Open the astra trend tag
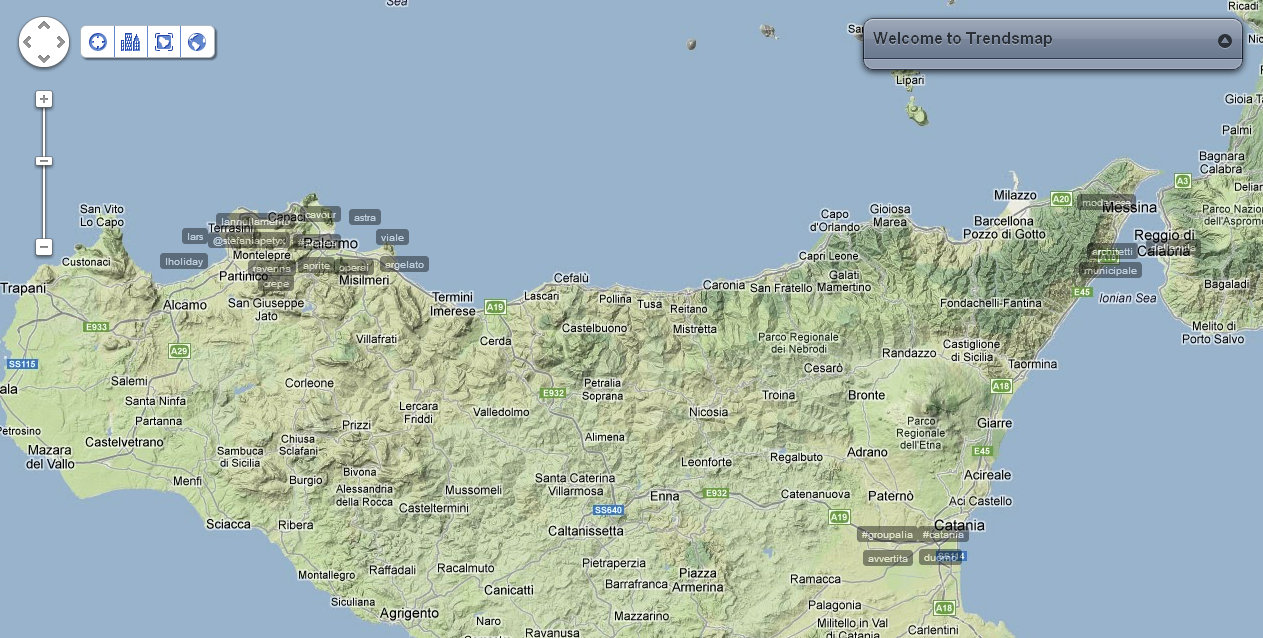 365,217
